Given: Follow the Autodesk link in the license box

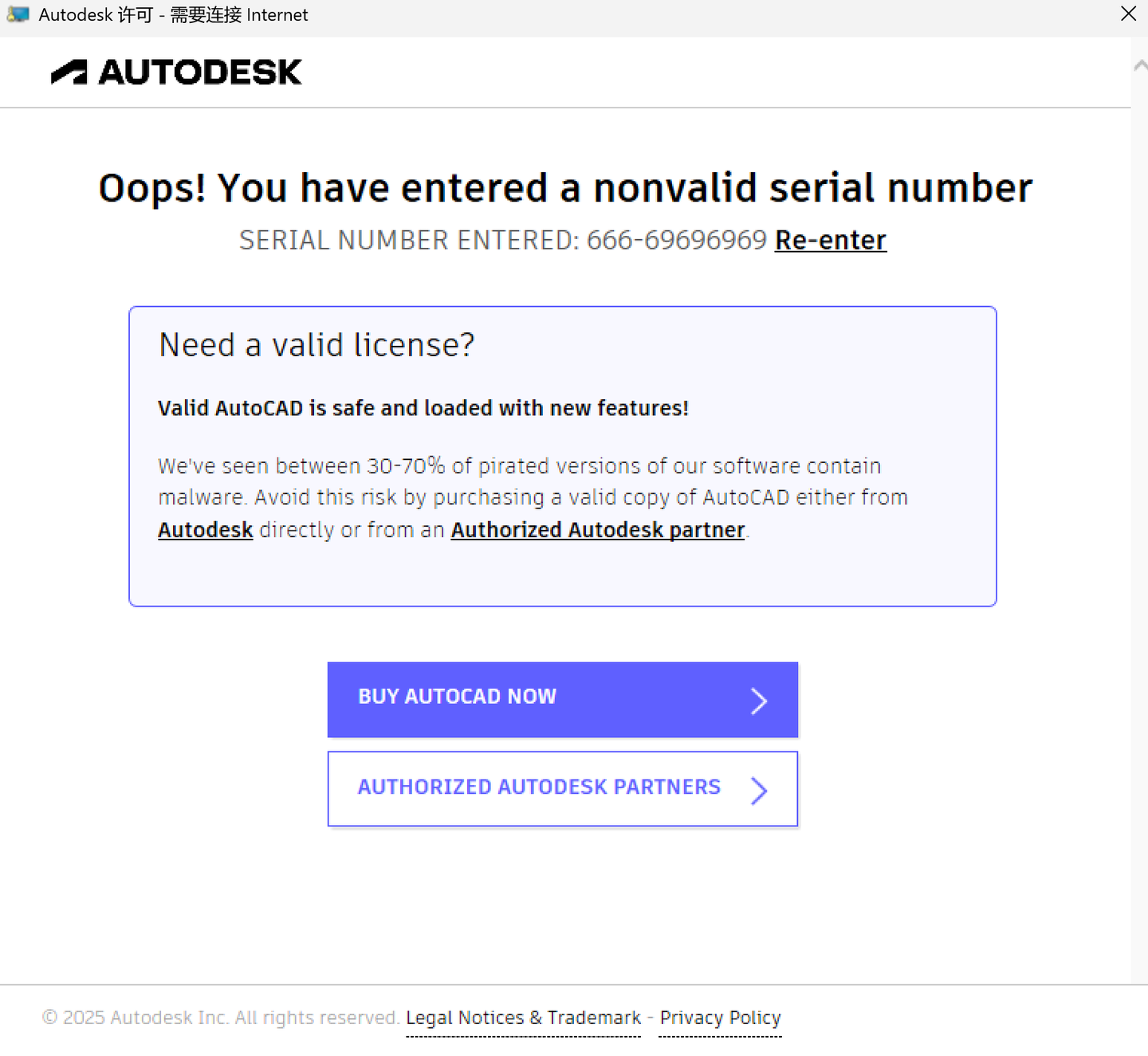Looking at the screenshot, I should point(205,530).
